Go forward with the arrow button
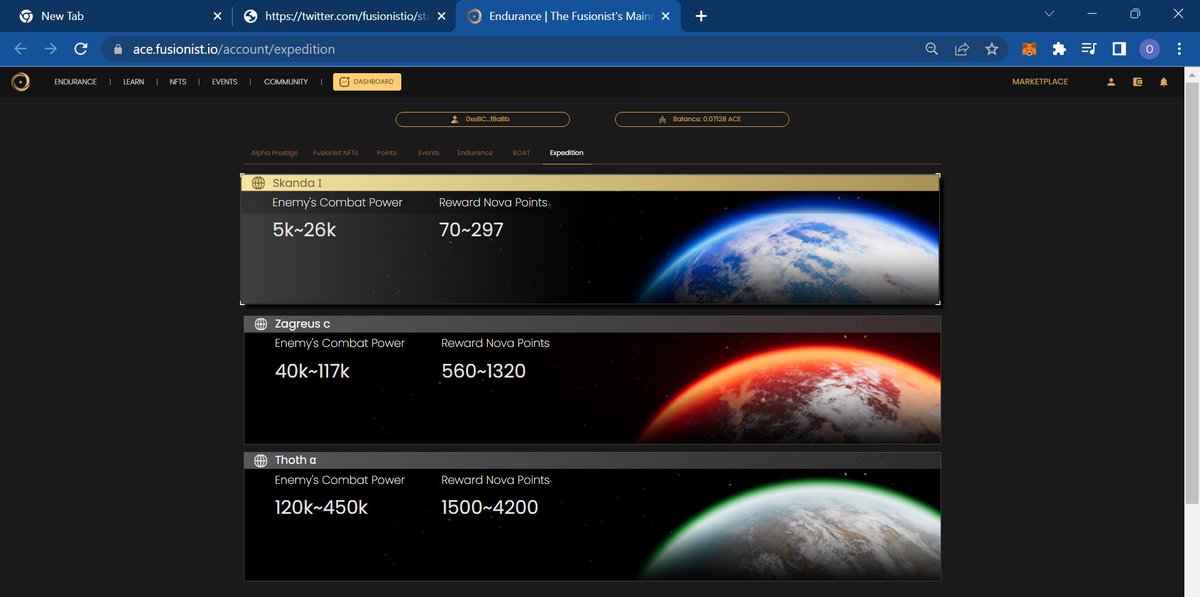This screenshot has width=1200, height=597. point(50,48)
